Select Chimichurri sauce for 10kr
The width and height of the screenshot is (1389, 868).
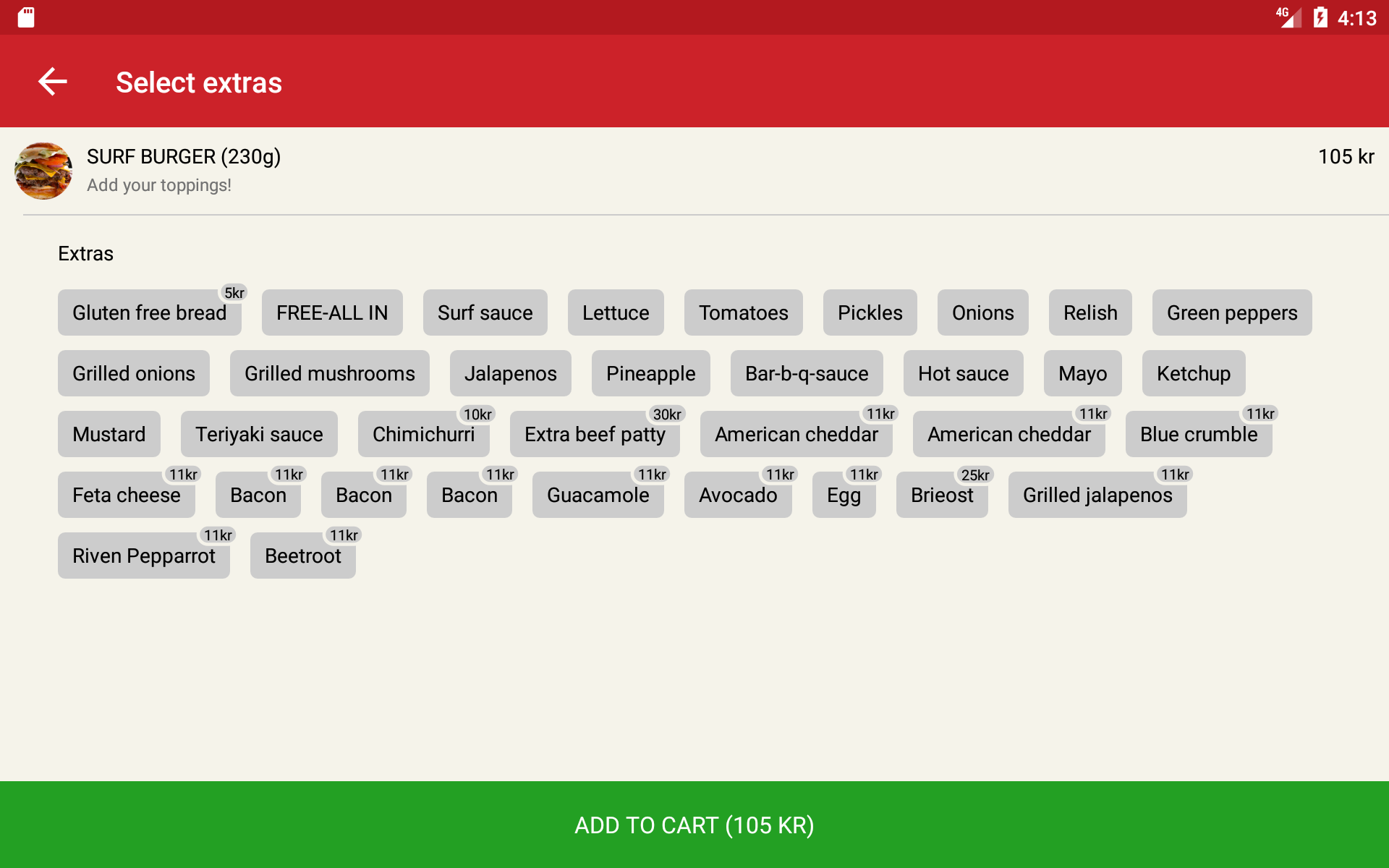tap(423, 434)
